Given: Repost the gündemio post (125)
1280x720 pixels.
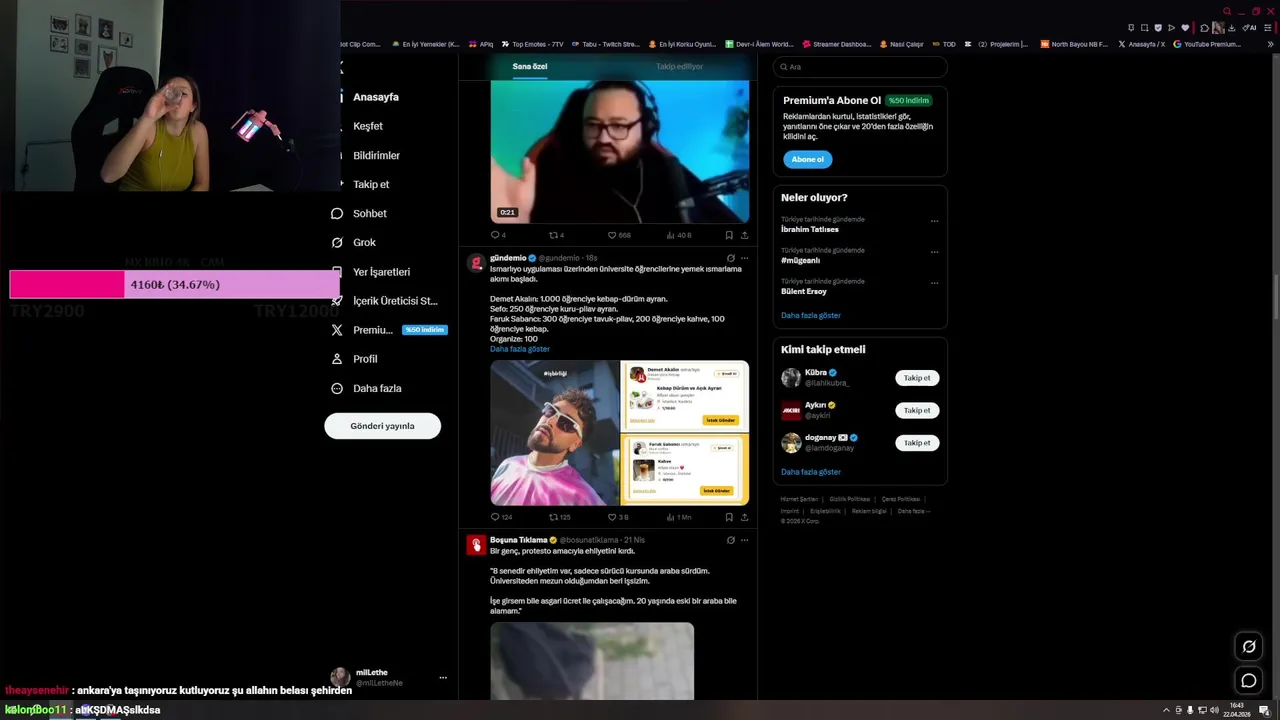Looking at the screenshot, I should (560, 517).
